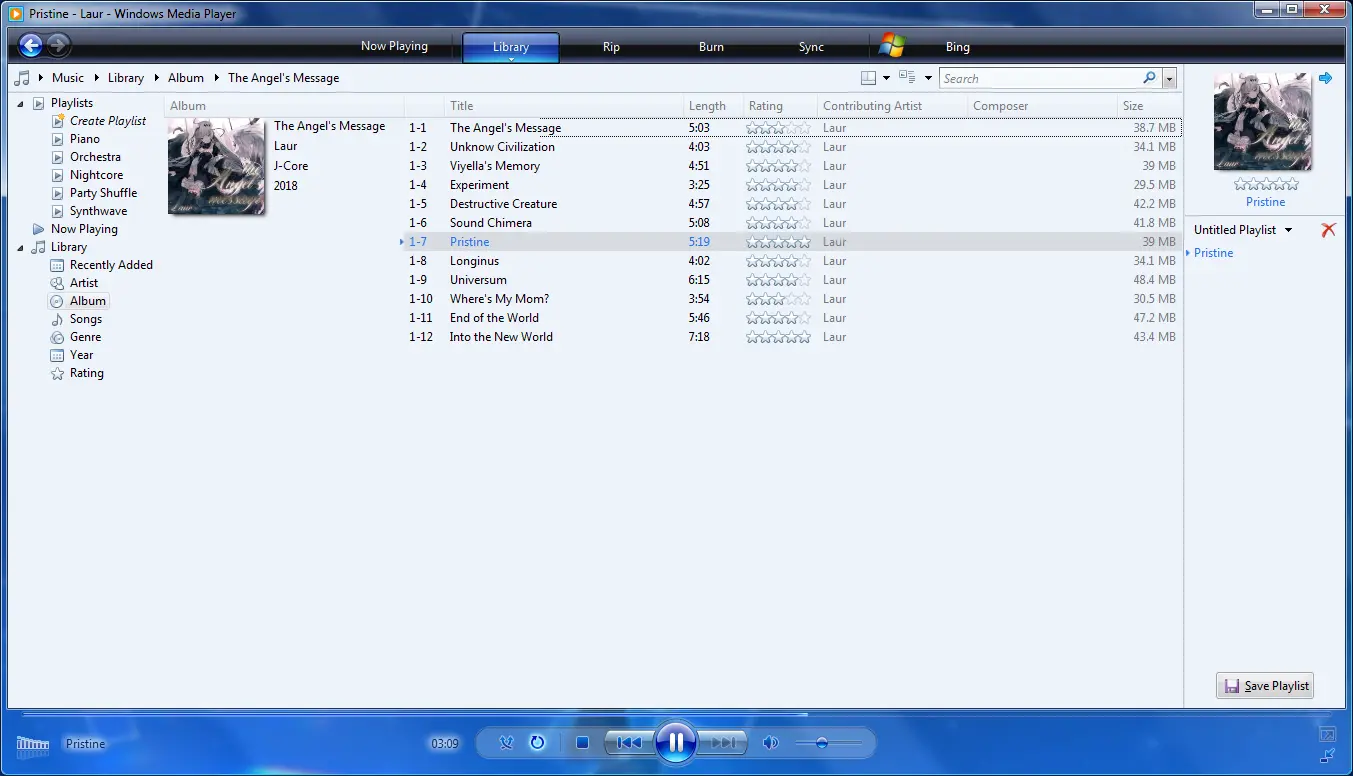Click the greyed Forward navigation arrow

(x=58, y=45)
